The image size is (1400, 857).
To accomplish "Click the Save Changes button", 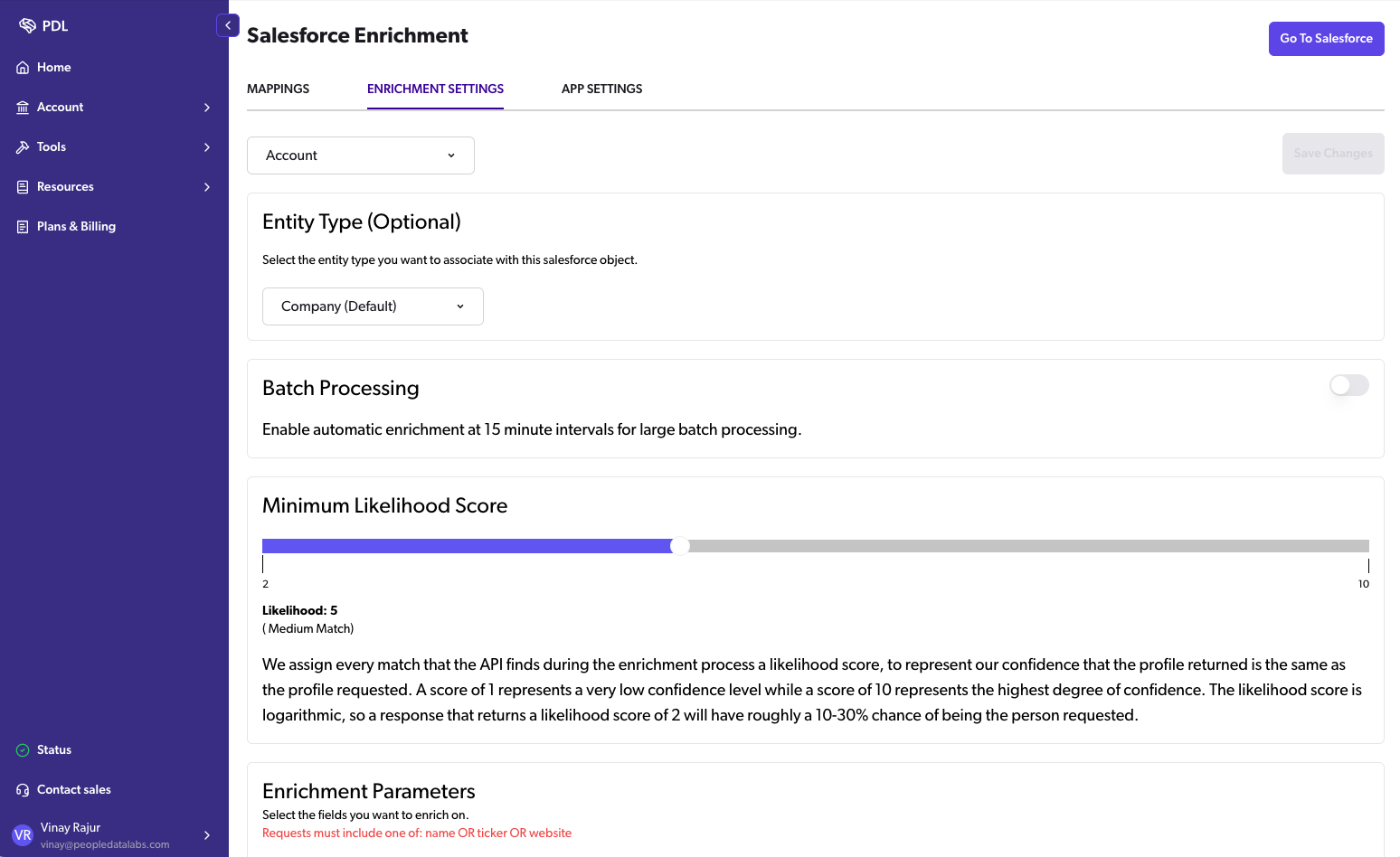I will [1333, 154].
